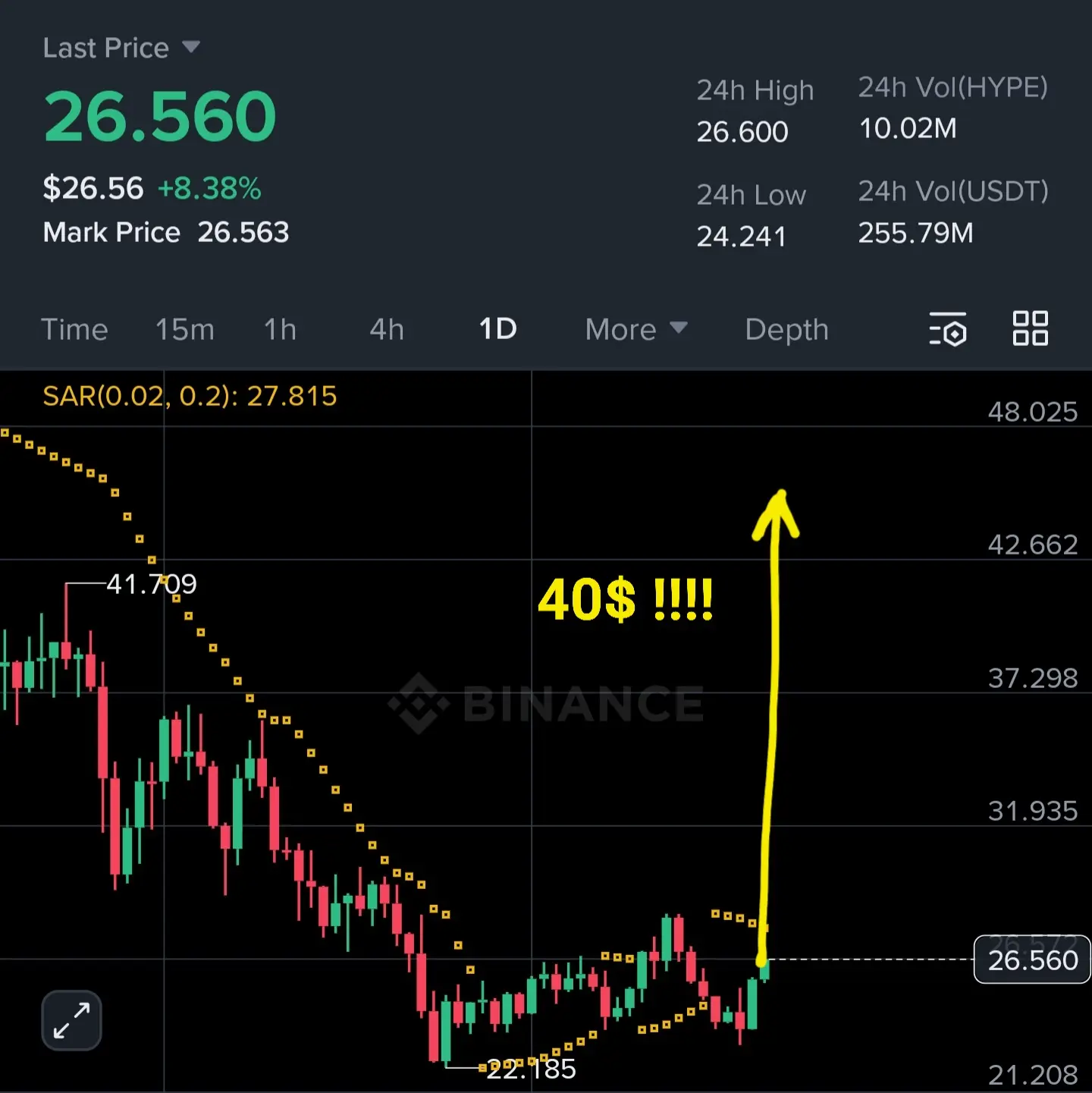
Task: Select the 15m timeframe
Action: click(x=184, y=329)
